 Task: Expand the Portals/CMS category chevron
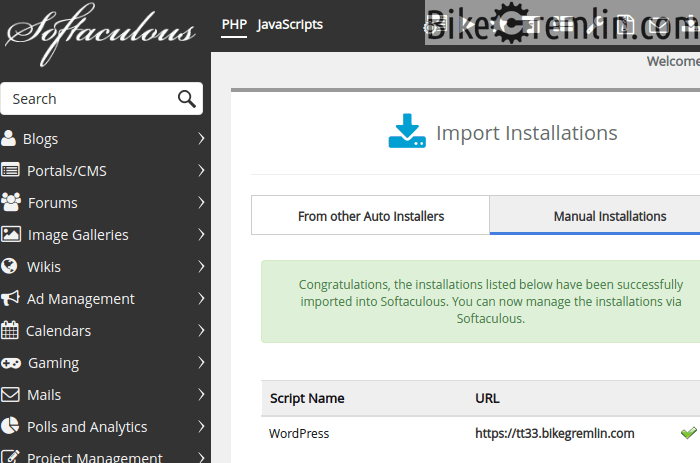(201, 171)
